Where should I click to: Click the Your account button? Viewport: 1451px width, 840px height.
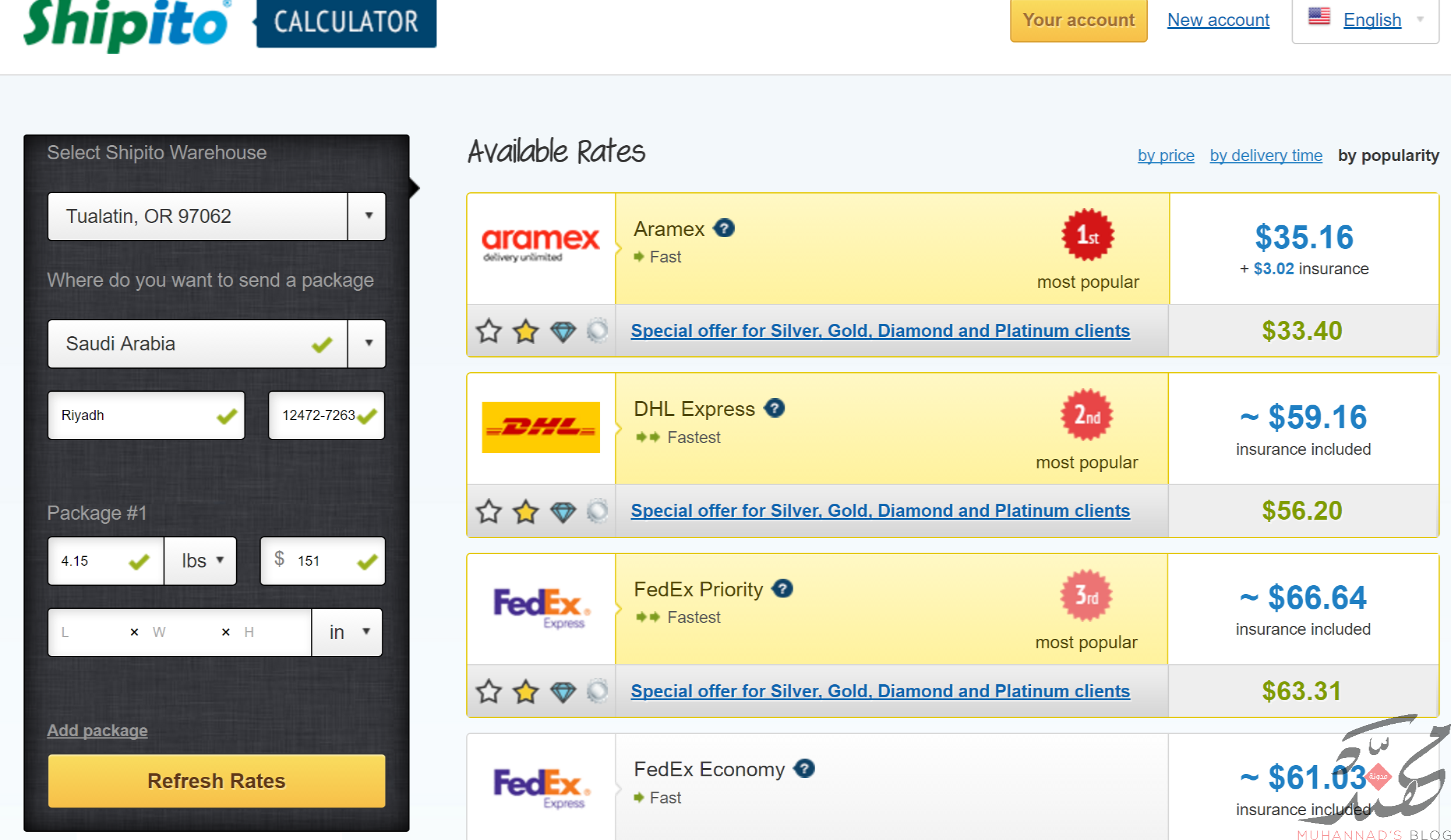(x=1079, y=19)
